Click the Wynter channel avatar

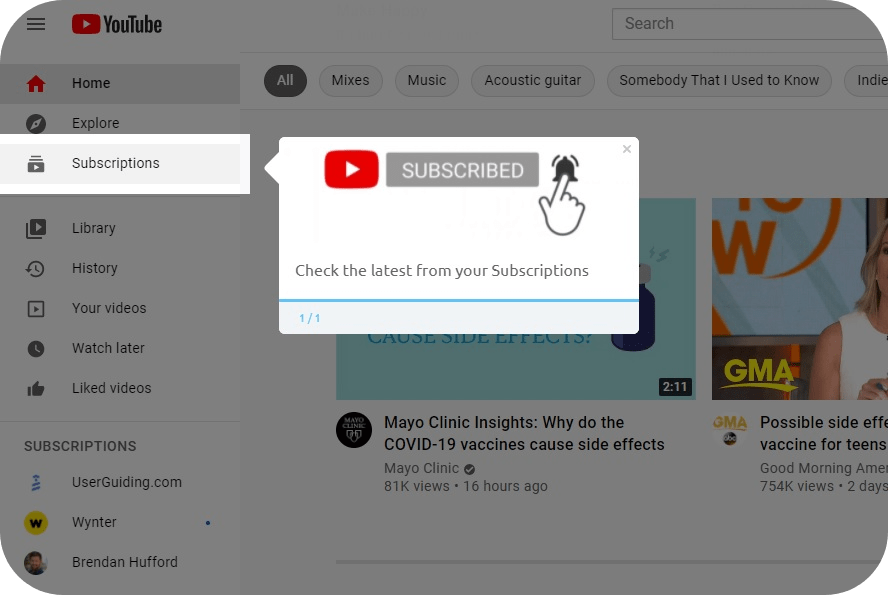36,523
